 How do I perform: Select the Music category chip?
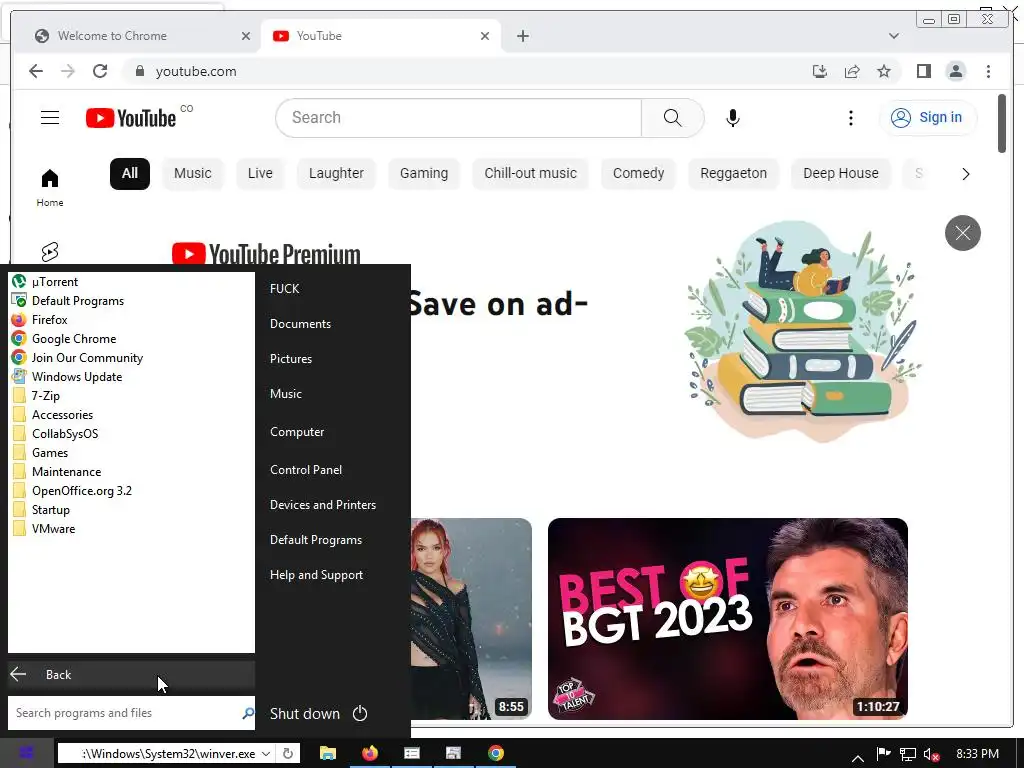tap(193, 174)
